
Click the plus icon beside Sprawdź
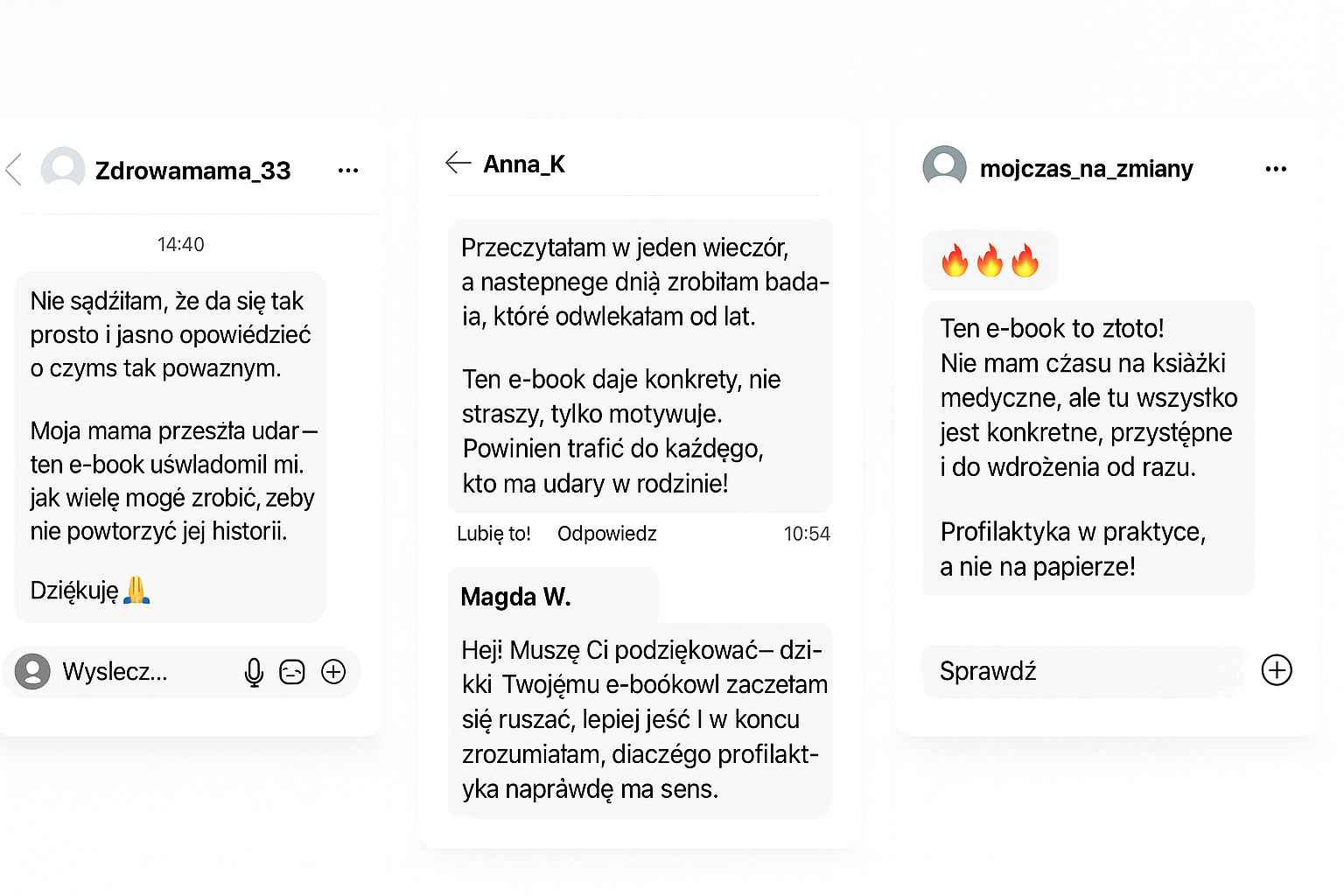point(1277,670)
